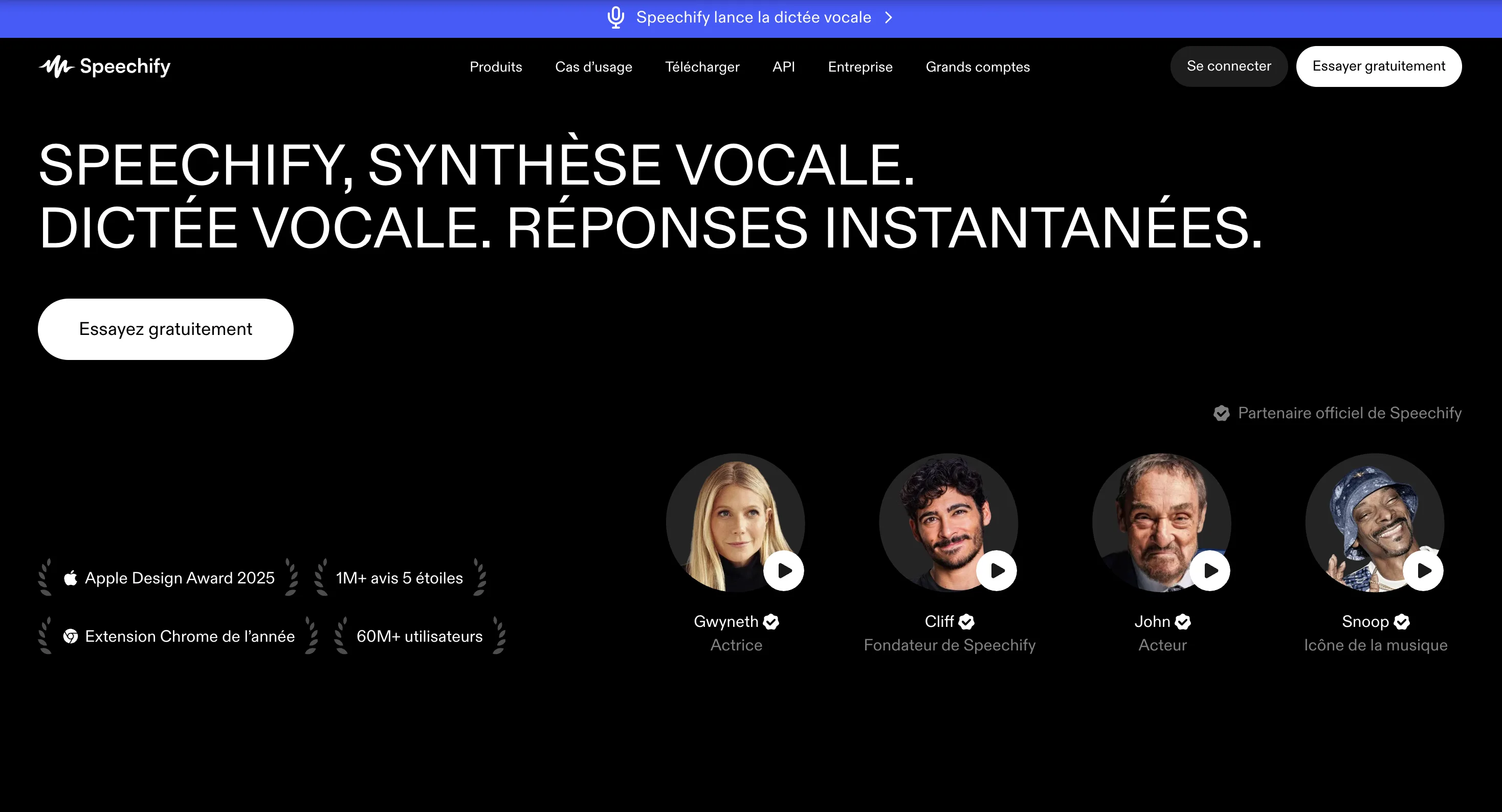Image resolution: width=1502 pixels, height=812 pixels.
Task: Click the Cliff name label
Action: 939,621
